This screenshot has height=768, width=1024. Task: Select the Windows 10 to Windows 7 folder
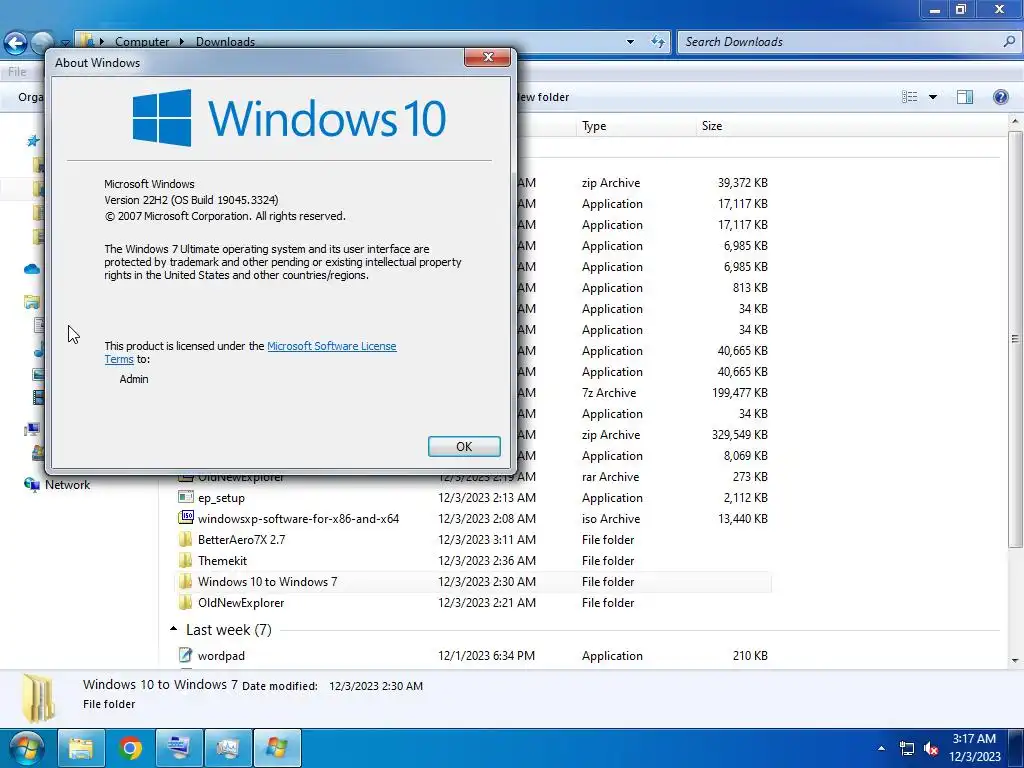click(x=474, y=581)
